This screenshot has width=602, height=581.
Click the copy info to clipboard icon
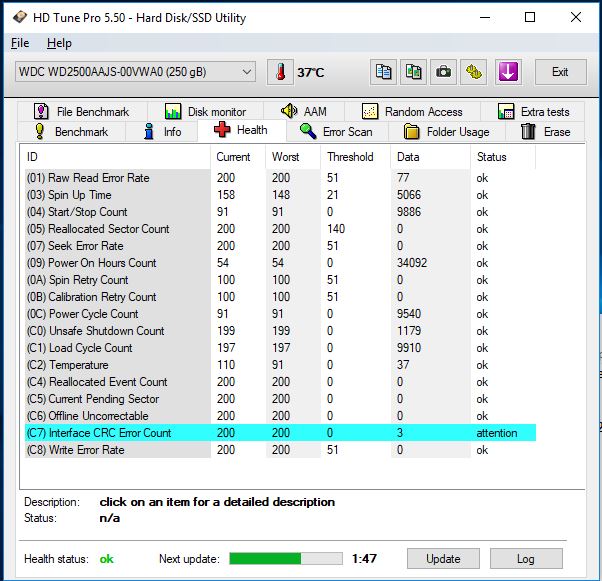[x=383, y=72]
